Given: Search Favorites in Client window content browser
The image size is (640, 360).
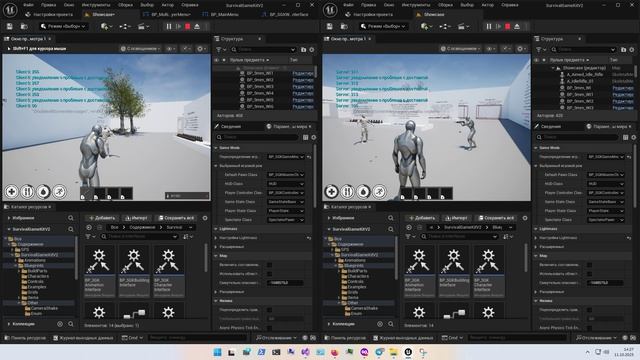Looking at the screenshot, I should (71, 218).
